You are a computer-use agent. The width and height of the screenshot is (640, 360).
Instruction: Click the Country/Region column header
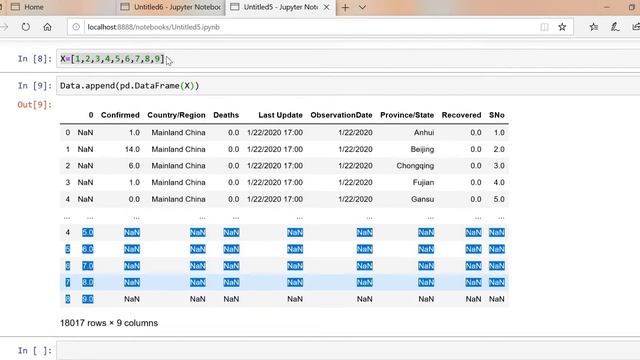click(x=176, y=115)
